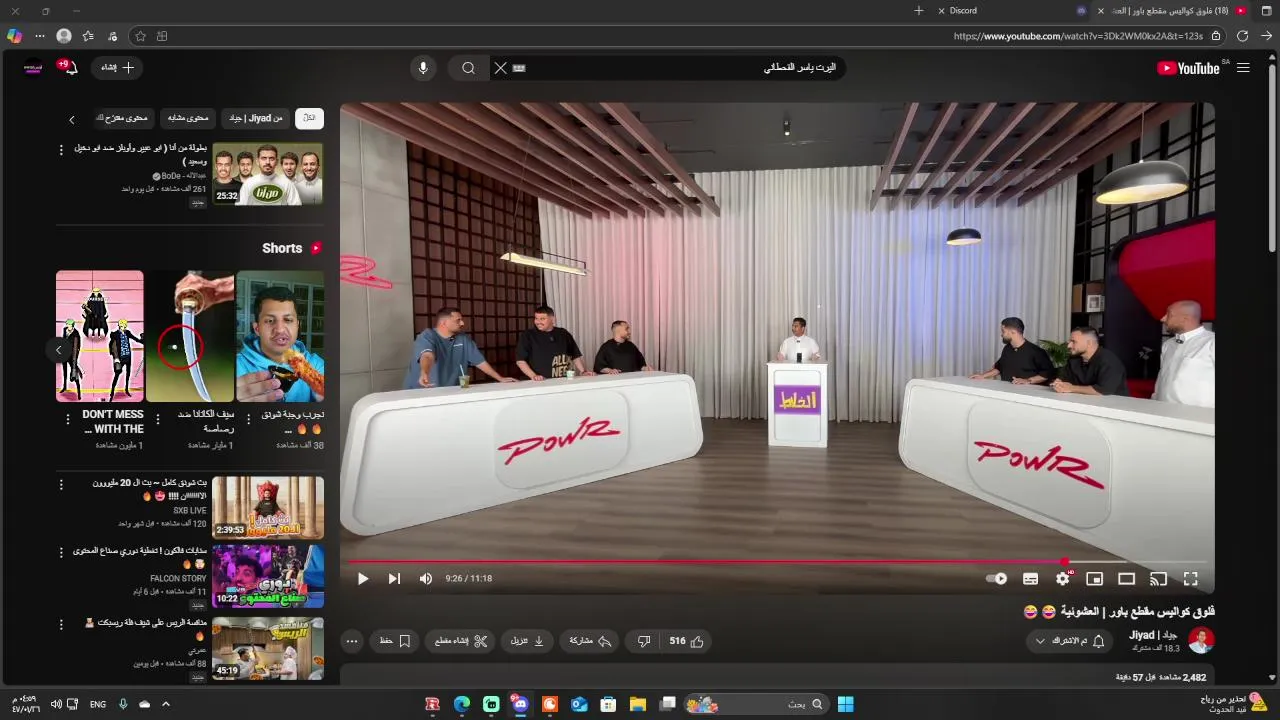
Task: Click the download (تنزيل) button
Action: tap(527, 641)
